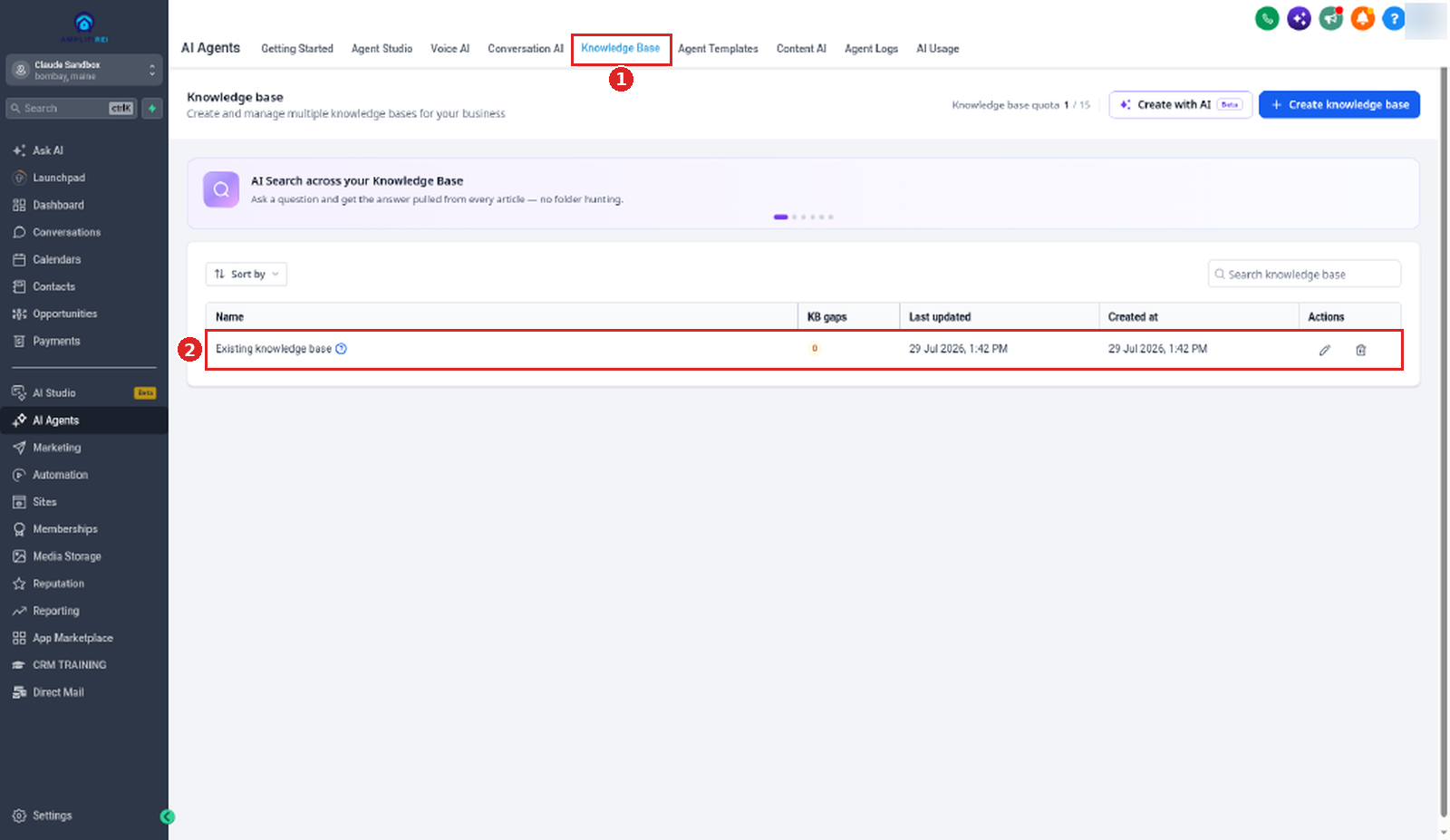Open AI Usage tab
This screenshot has height=840, width=1450.
tap(937, 49)
